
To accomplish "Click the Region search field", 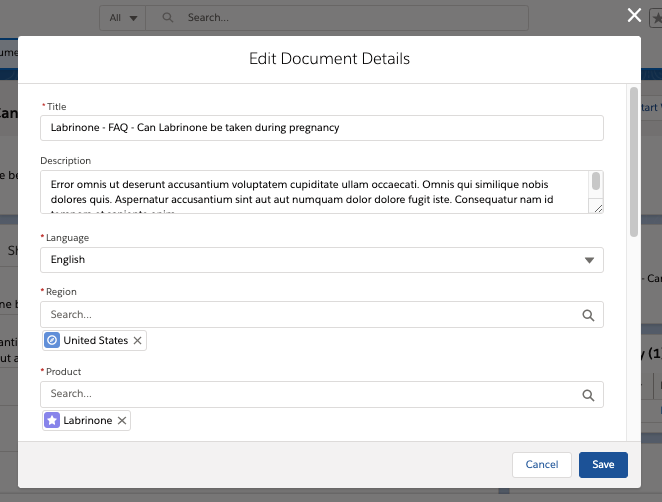I will point(310,314).
